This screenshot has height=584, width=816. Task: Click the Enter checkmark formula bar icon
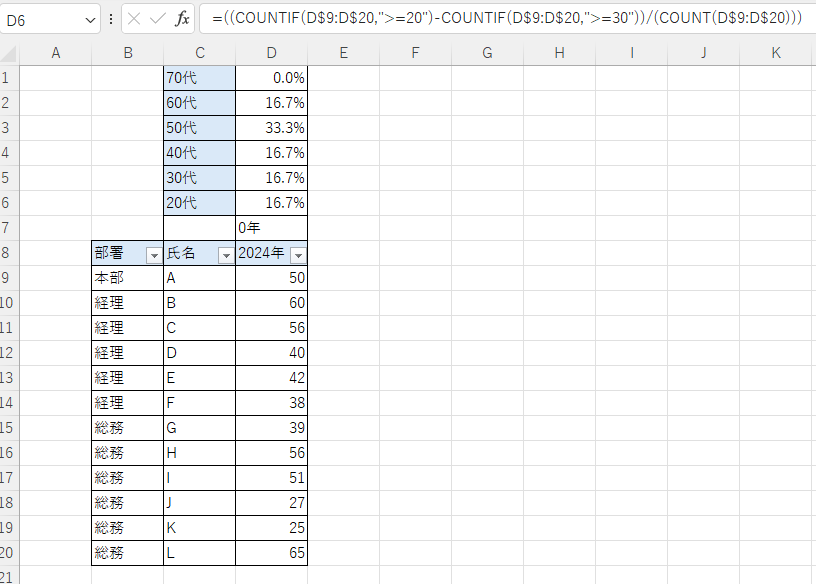(158, 19)
